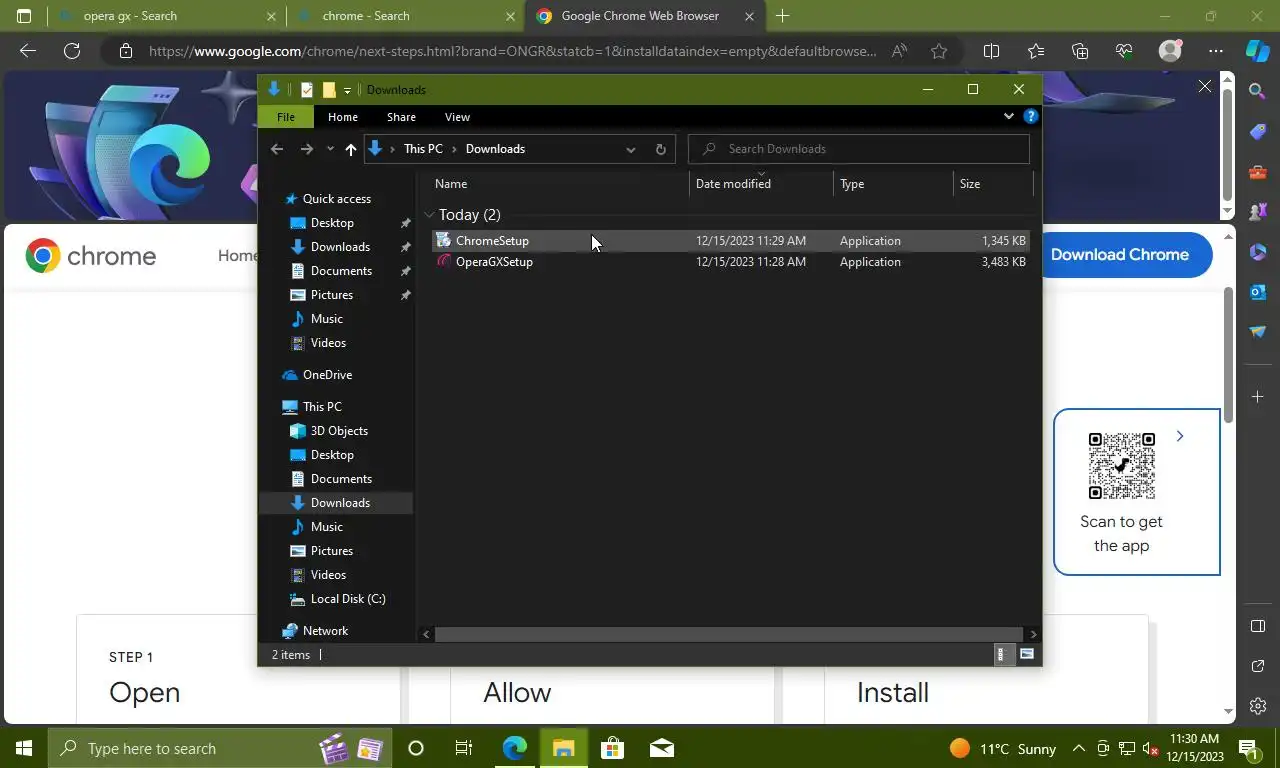This screenshot has height=768, width=1280.
Task: Open Outlook icon in Edge sidebar
Action: click(1258, 292)
